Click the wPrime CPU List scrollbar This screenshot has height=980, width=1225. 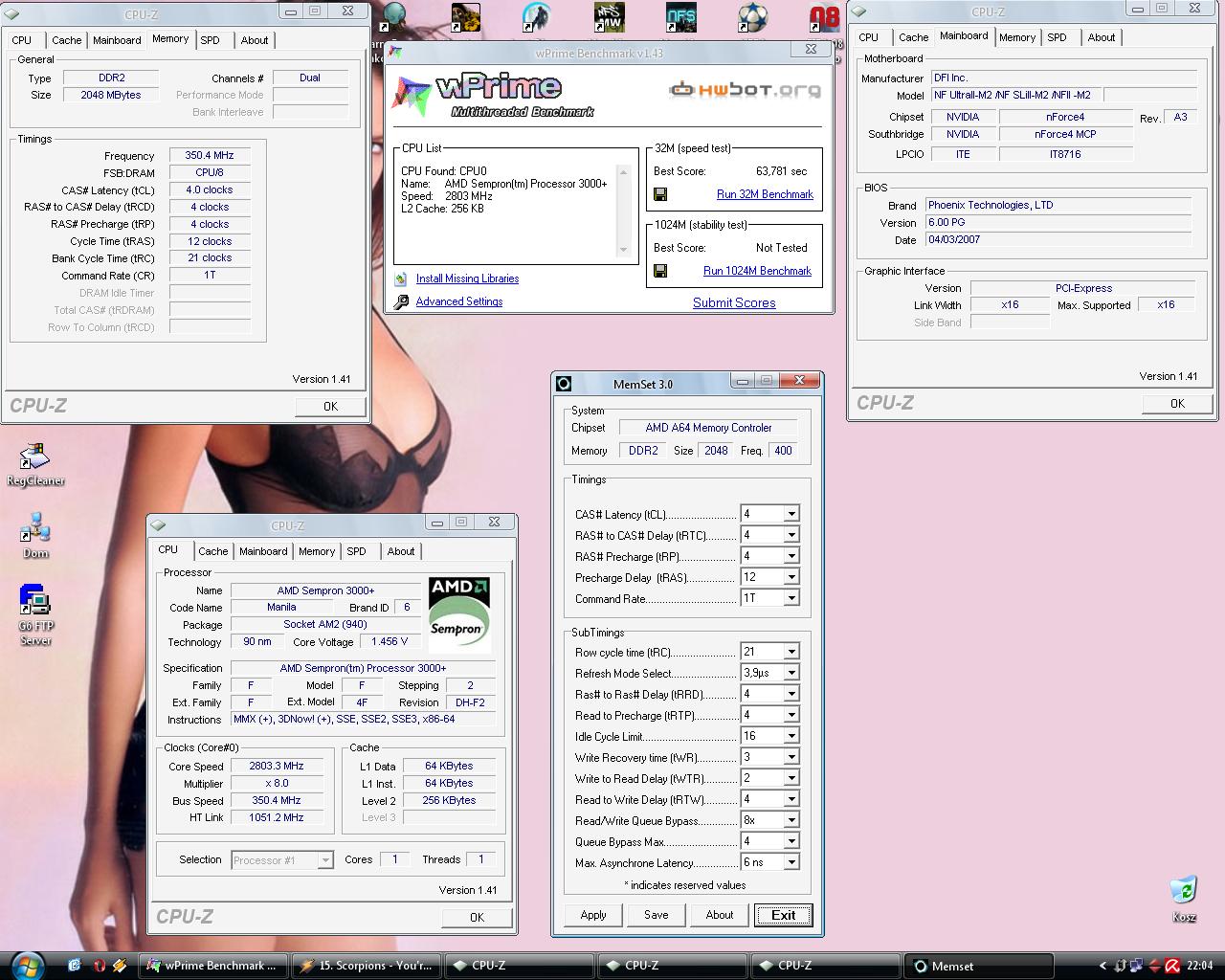tap(624, 211)
